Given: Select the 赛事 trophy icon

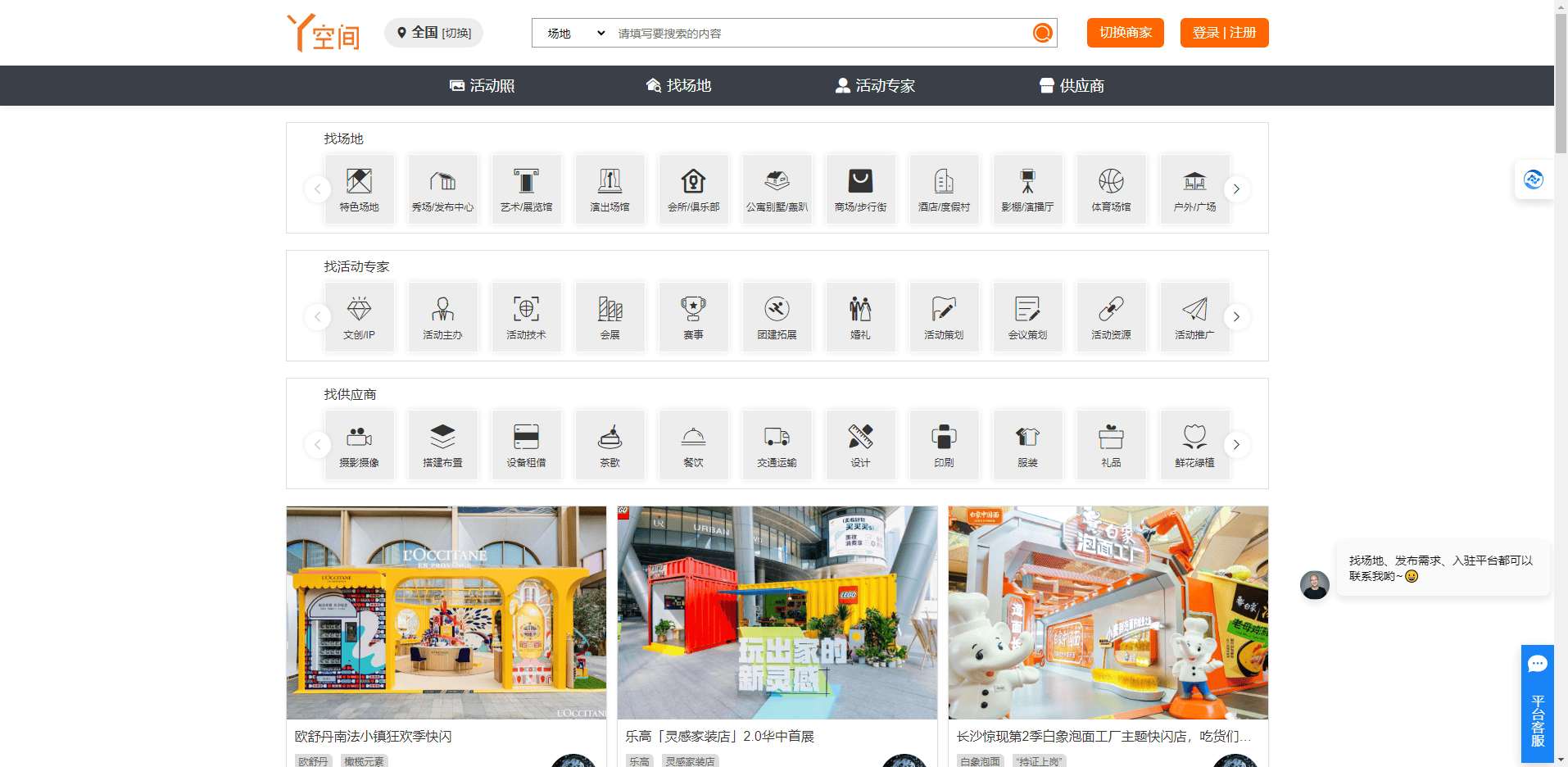Looking at the screenshot, I should click(693, 317).
